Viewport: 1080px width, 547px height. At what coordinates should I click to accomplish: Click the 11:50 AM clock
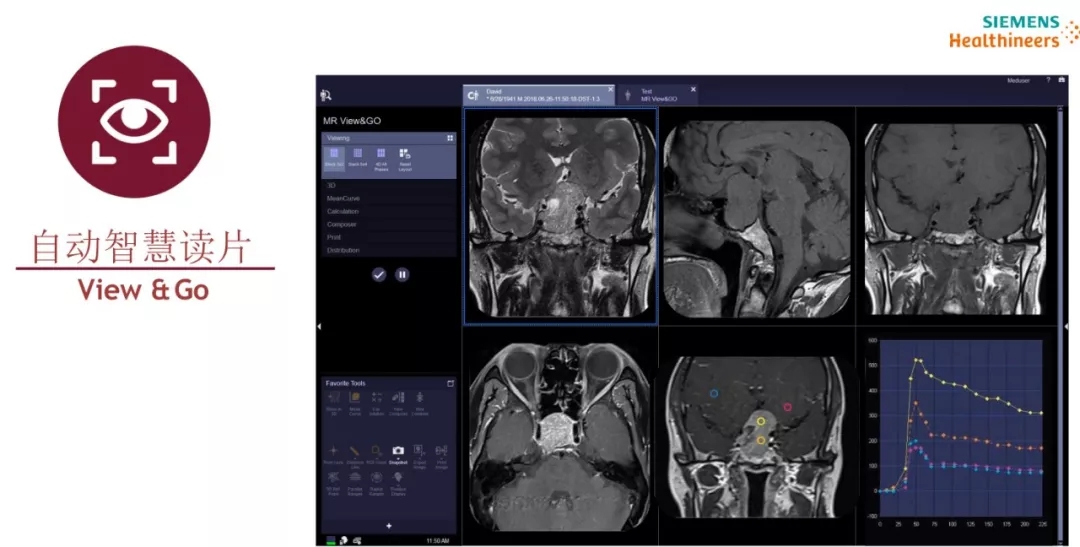click(438, 540)
